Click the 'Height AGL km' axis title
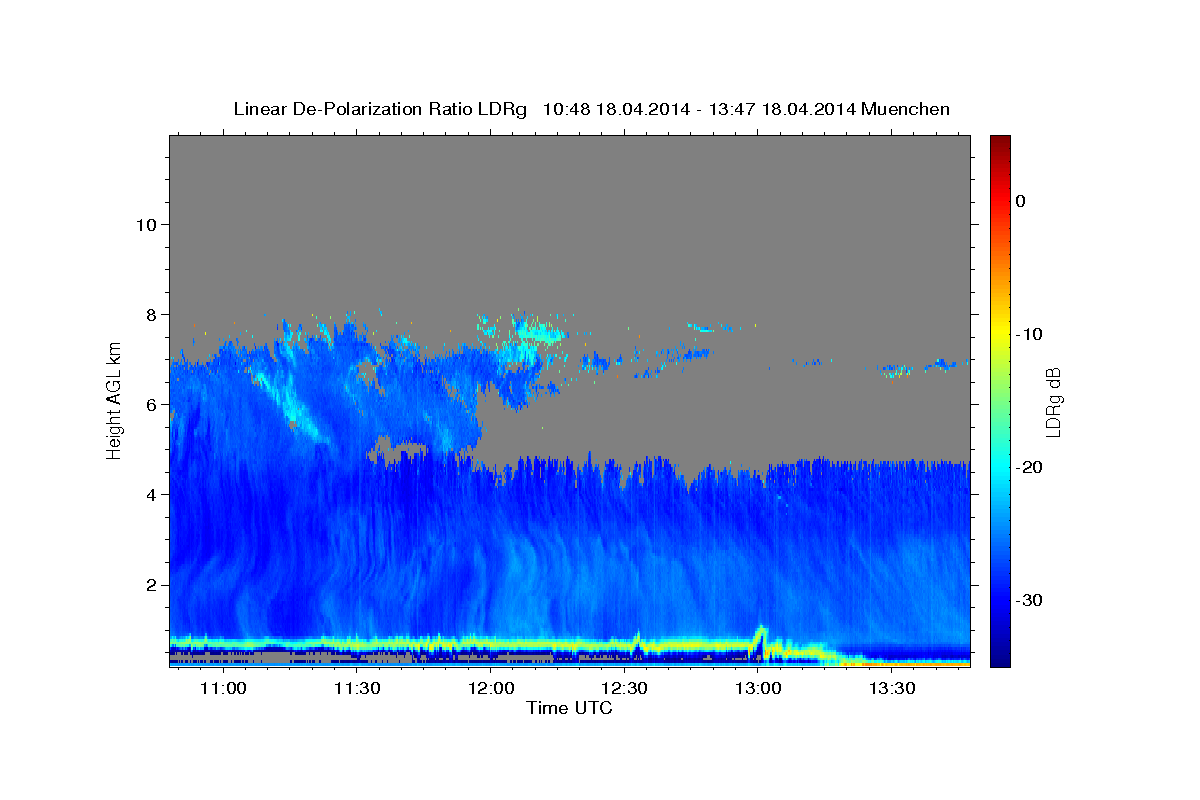Image resolution: width=1200 pixels, height=800 pixels. (114, 400)
